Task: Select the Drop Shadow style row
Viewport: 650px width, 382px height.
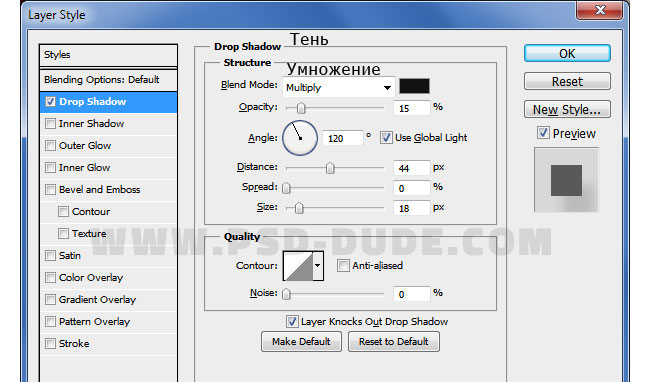Action: click(109, 102)
